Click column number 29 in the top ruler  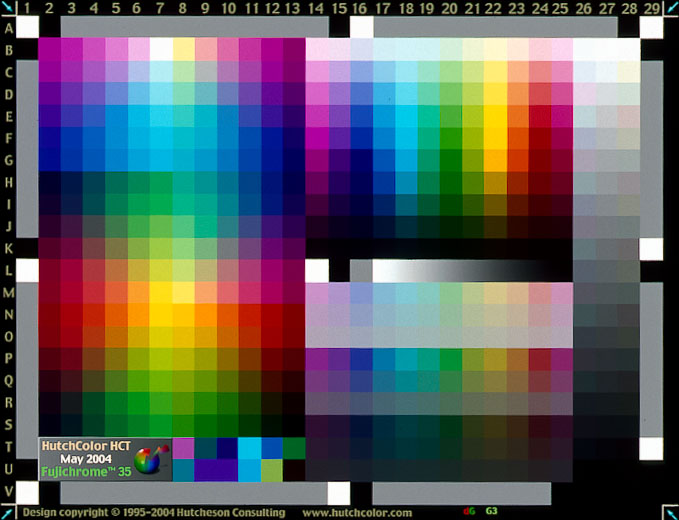(651, 8)
